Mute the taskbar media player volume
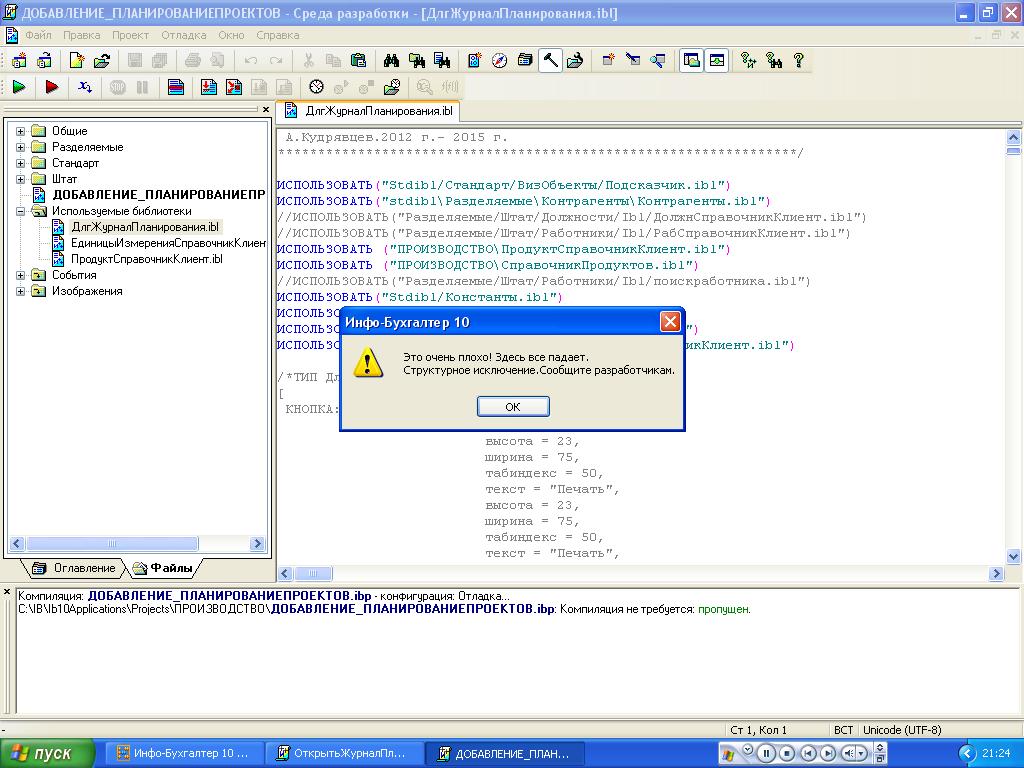 (x=850, y=754)
